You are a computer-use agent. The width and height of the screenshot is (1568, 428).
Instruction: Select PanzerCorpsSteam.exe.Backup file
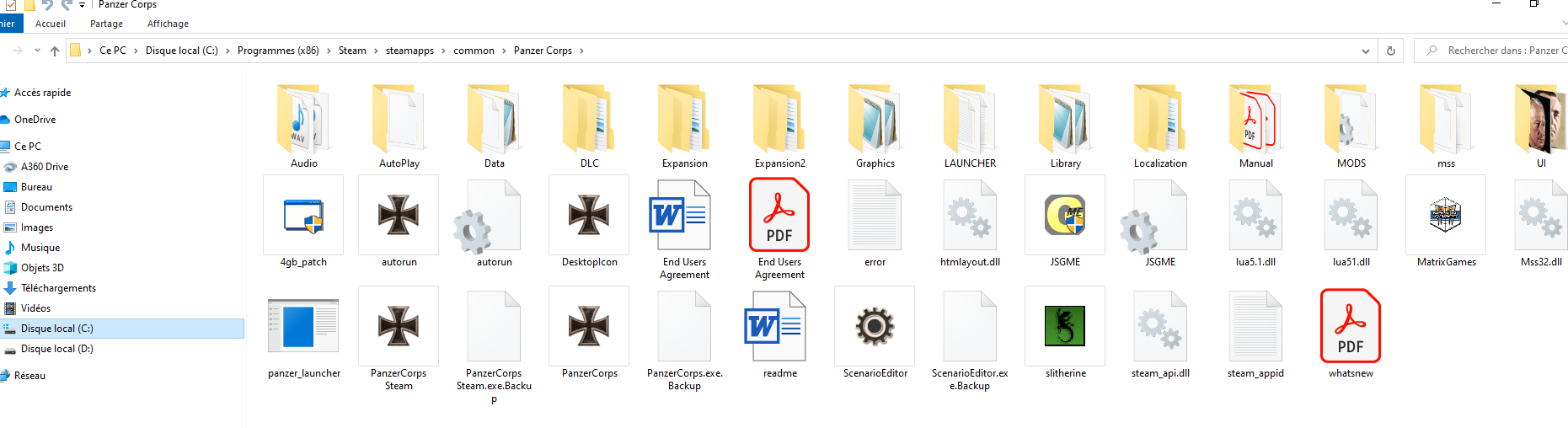tap(494, 345)
